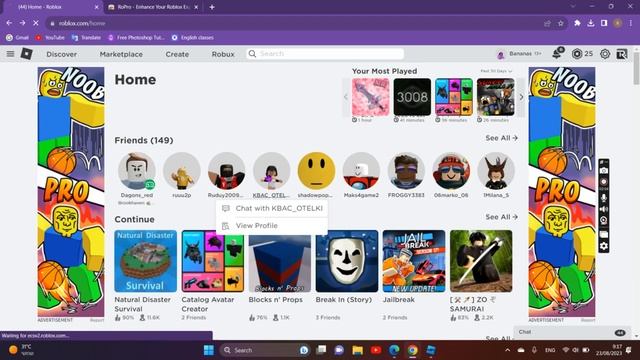640x360 pixels.
Task: Open Task View on the taskbar
Action: pos(322,350)
